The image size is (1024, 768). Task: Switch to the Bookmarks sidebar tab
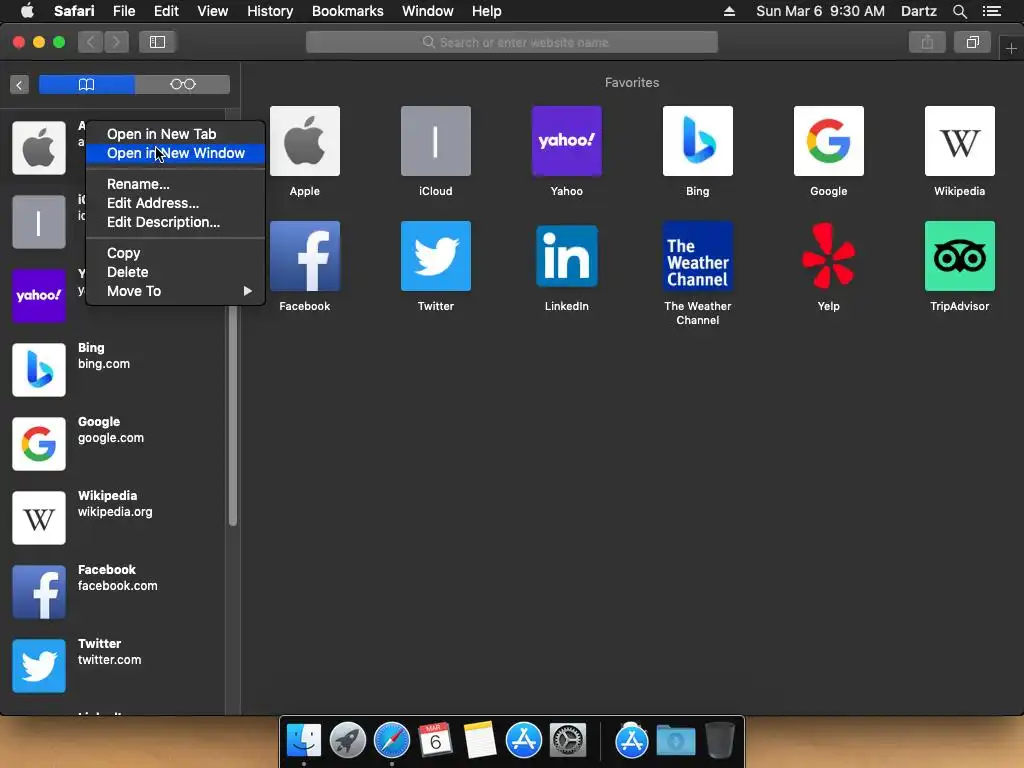click(x=87, y=84)
